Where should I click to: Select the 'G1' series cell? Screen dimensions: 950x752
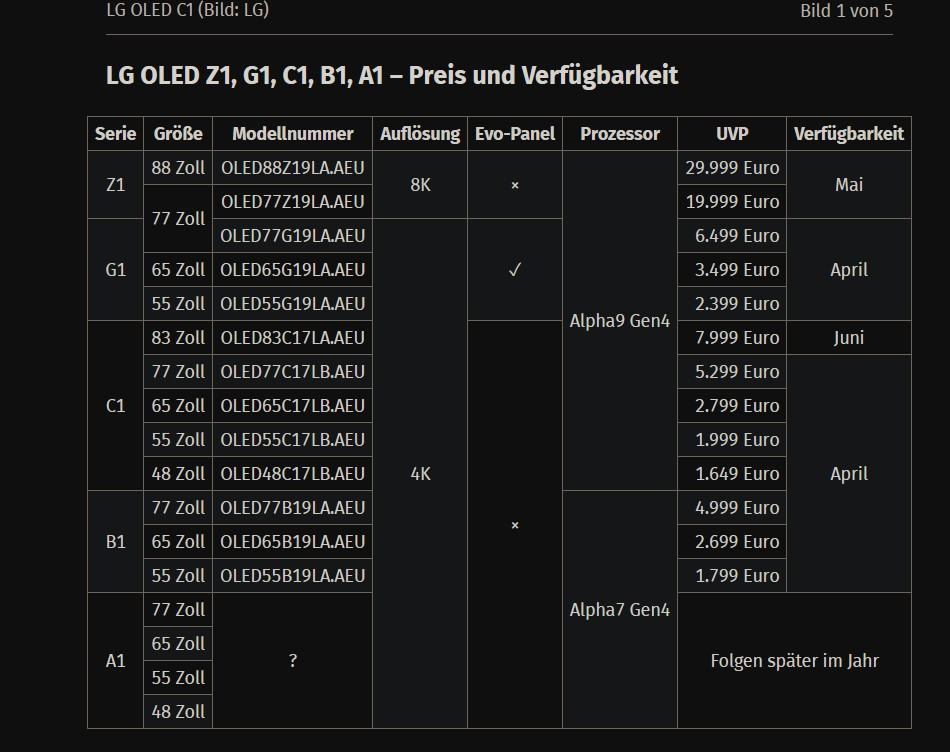pos(115,270)
